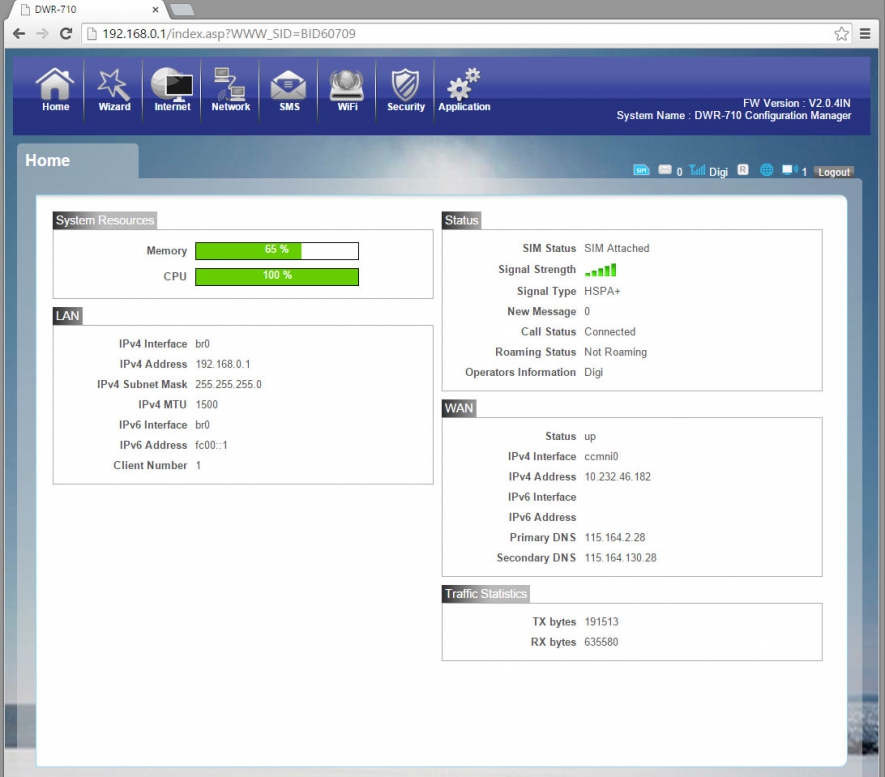885x777 pixels.
Task: Click the message envelope icon near Logout
Action: (x=665, y=169)
